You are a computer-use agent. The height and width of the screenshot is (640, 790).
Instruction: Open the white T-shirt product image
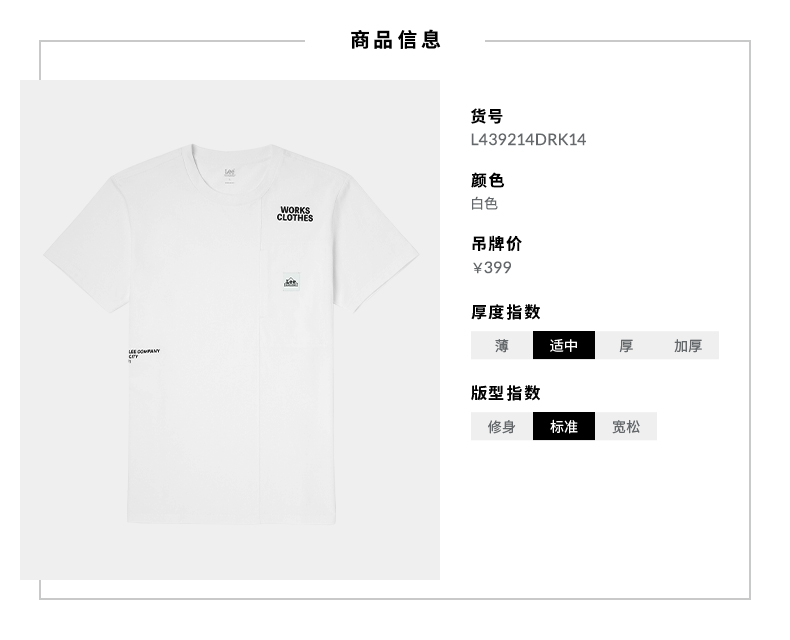pos(230,330)
